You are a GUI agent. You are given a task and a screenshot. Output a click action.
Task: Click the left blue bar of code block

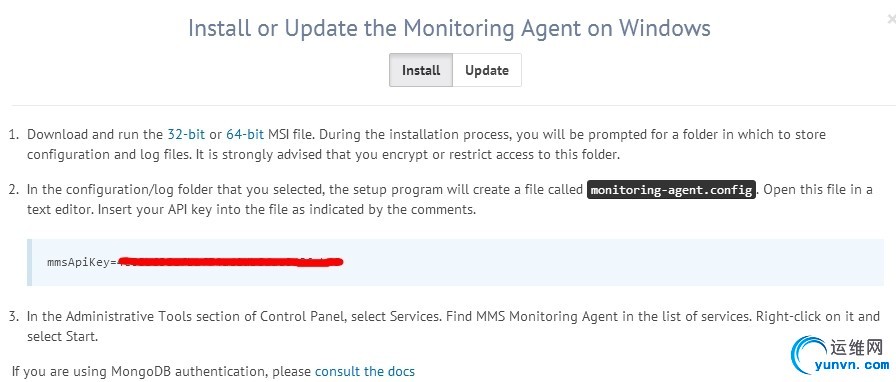tap(29, 262)
